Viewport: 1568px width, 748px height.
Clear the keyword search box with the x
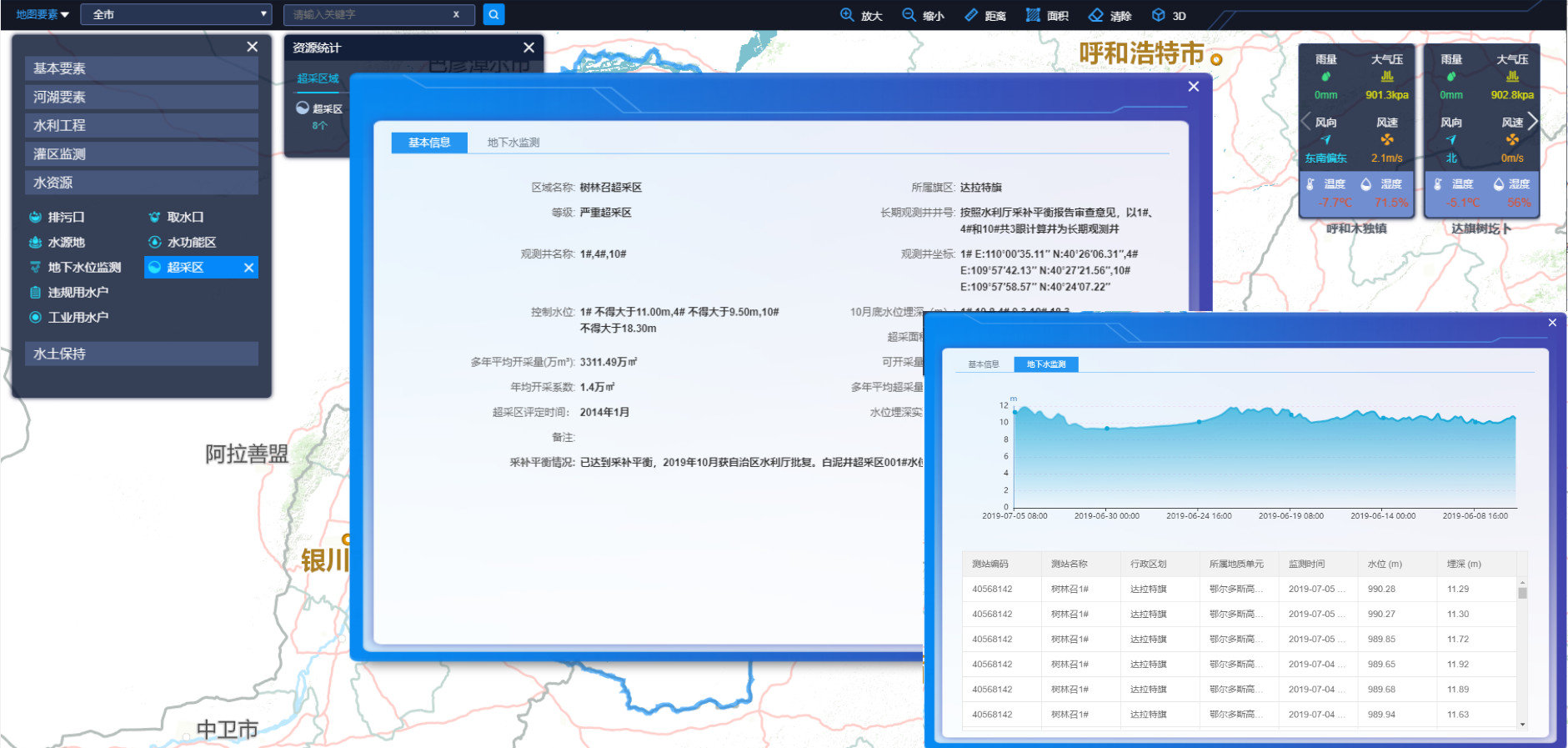(456, 14)
